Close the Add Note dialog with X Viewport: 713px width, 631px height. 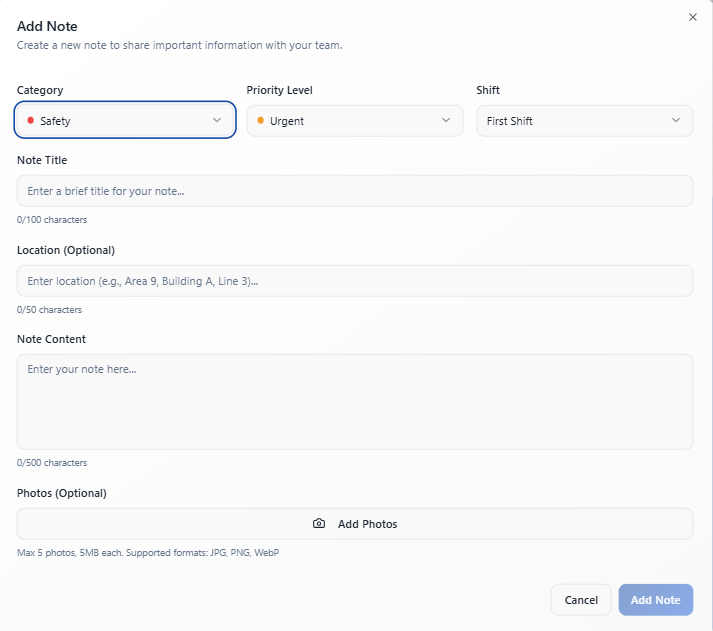pyautogui.click(x=693, y=17)
